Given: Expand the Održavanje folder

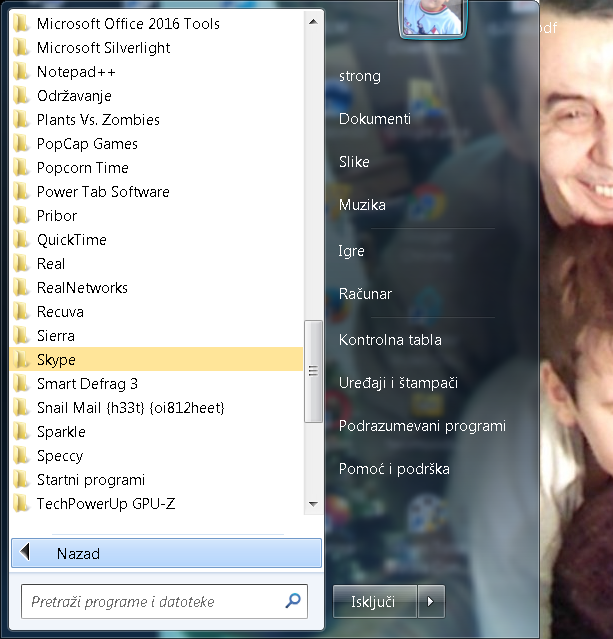Looking at the screenshot, I should pos(156,96).
